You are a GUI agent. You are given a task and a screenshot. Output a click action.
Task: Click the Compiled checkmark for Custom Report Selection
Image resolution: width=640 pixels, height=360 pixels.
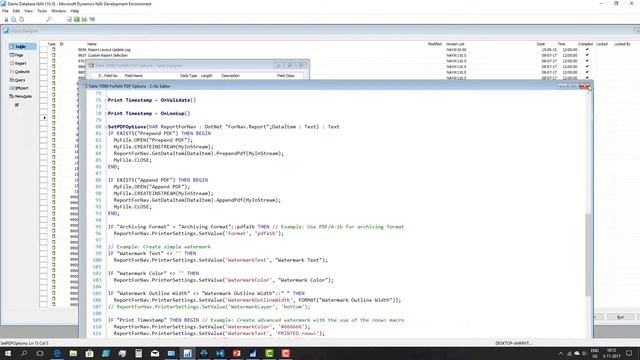pos(587,55)
